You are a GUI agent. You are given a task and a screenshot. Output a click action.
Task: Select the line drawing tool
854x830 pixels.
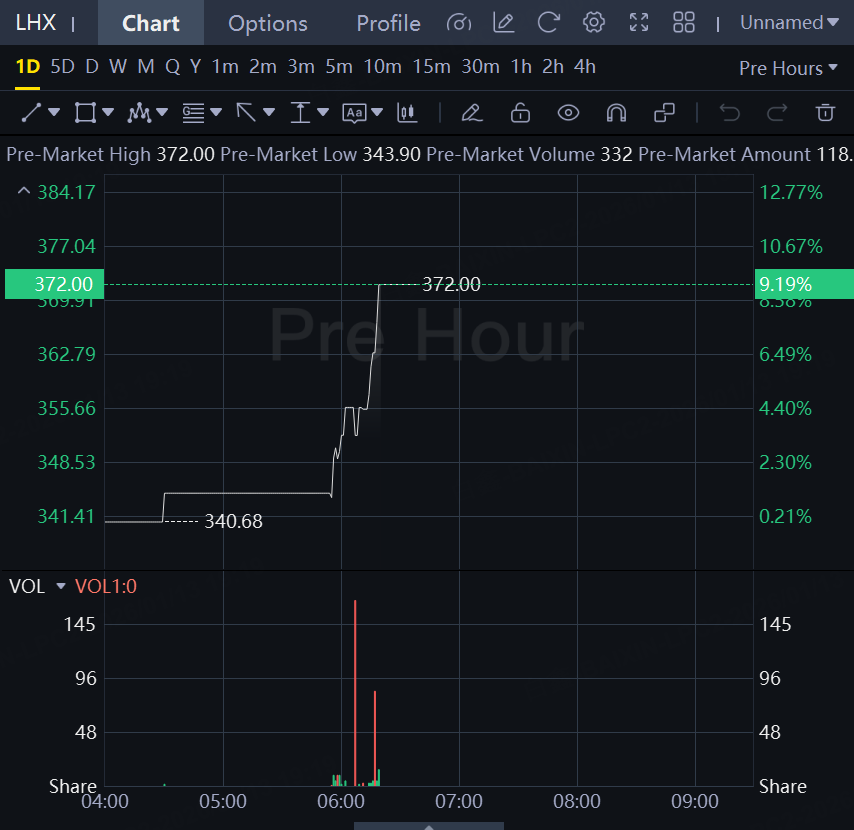coord(31,113)
